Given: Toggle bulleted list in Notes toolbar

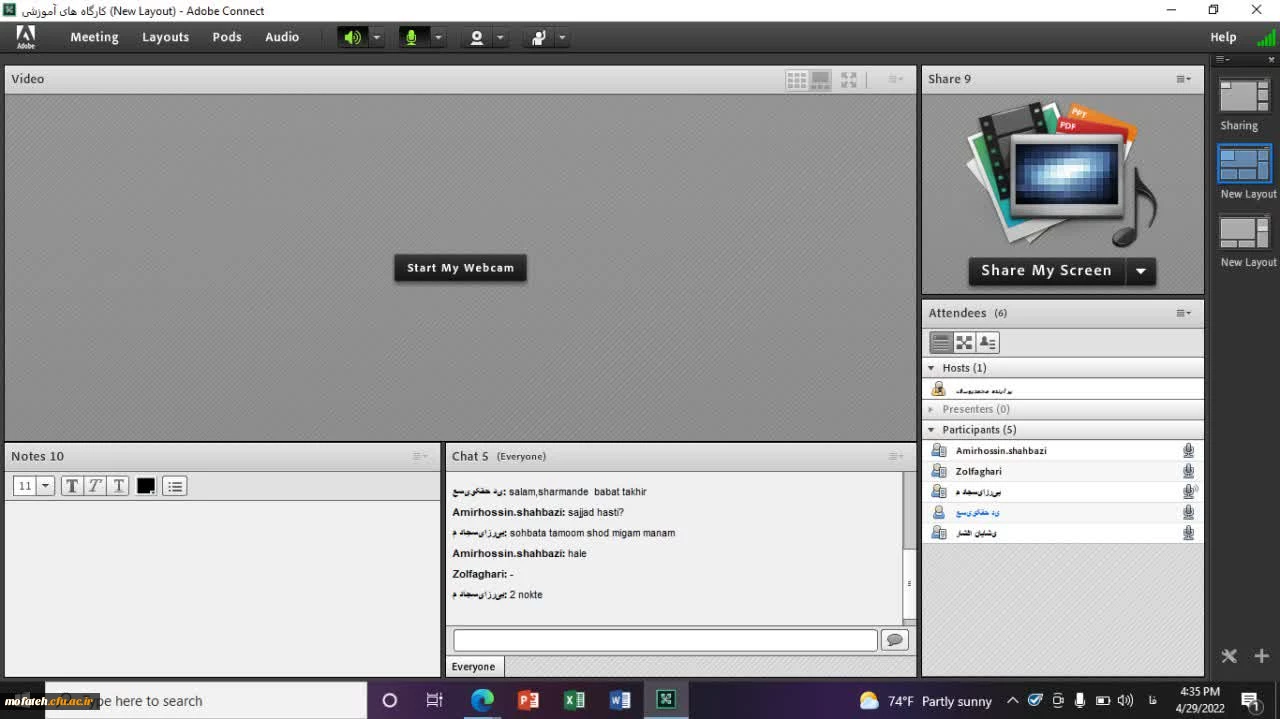Looking at the screenshot, I should point(175,486).
